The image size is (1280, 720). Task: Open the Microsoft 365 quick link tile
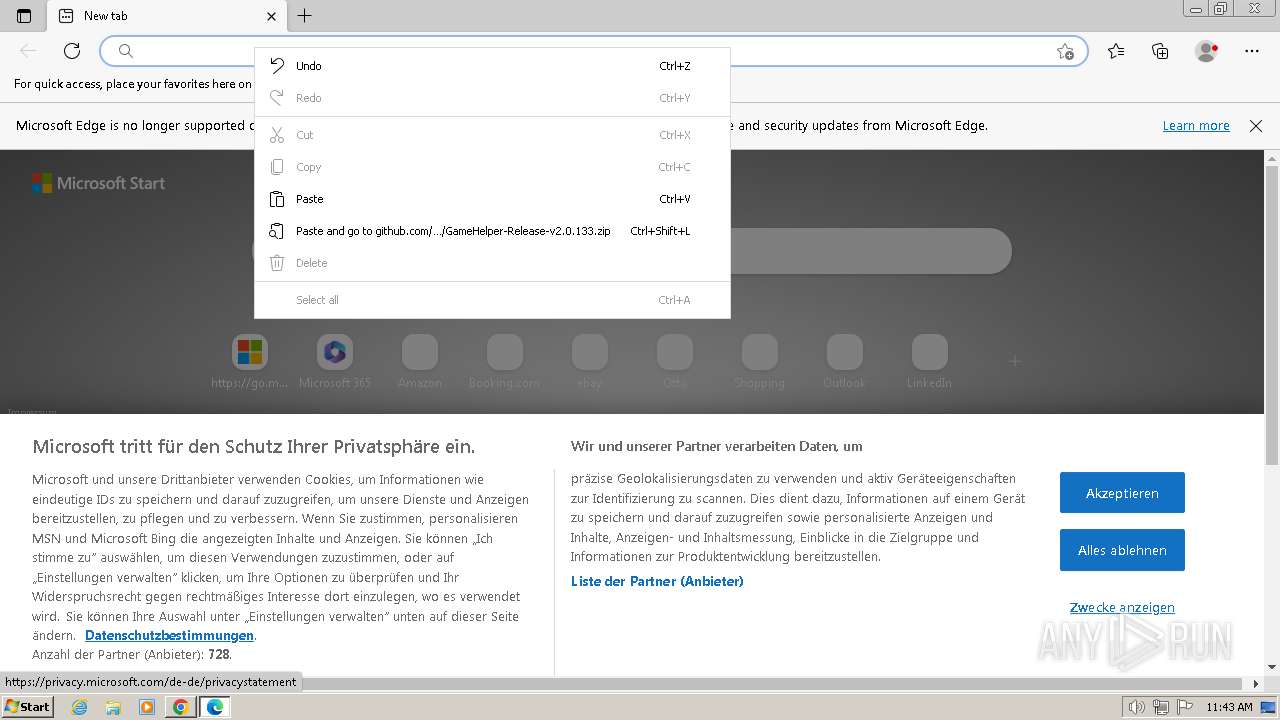click(x=335, y=362)
